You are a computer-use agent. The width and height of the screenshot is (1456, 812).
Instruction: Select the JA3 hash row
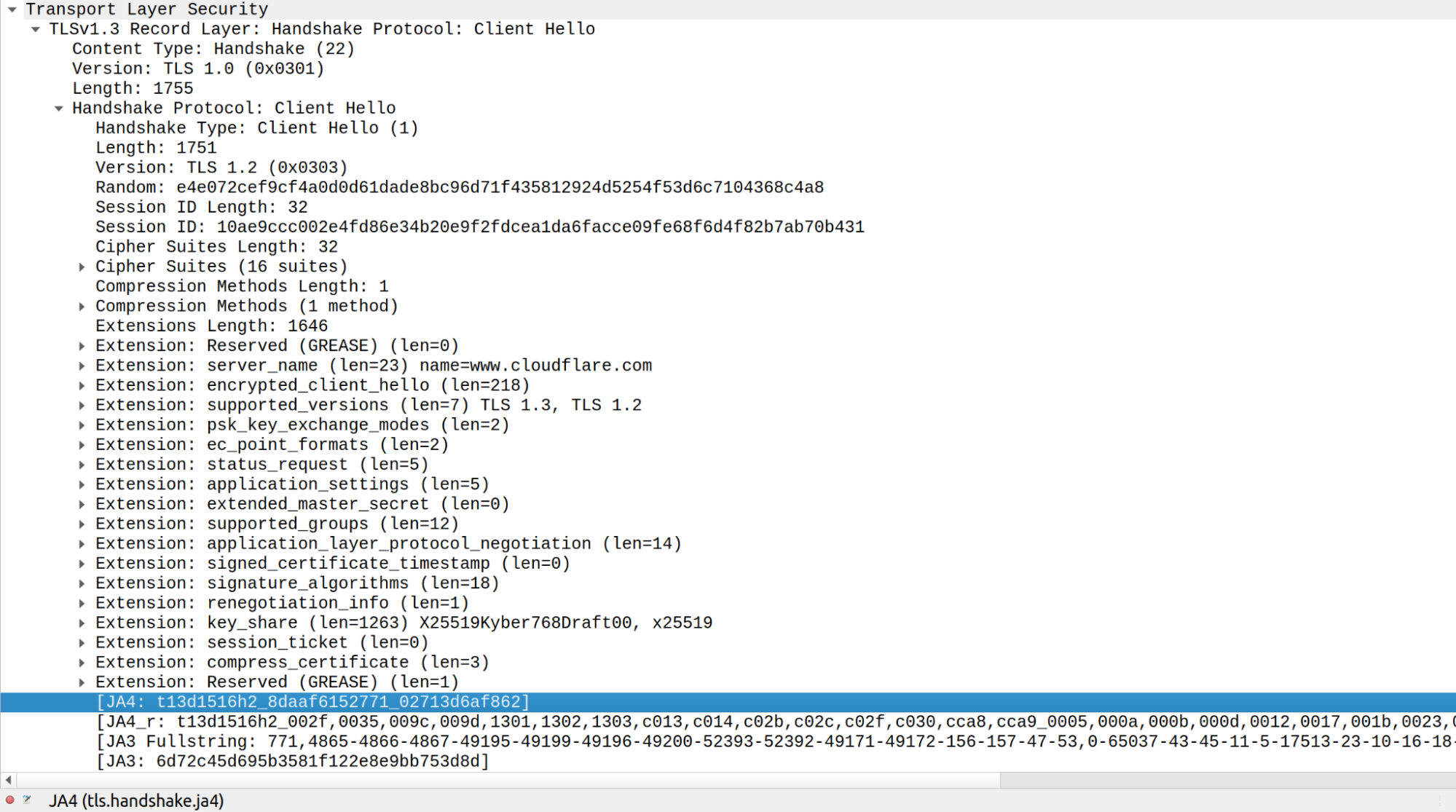tap(293, 762)
